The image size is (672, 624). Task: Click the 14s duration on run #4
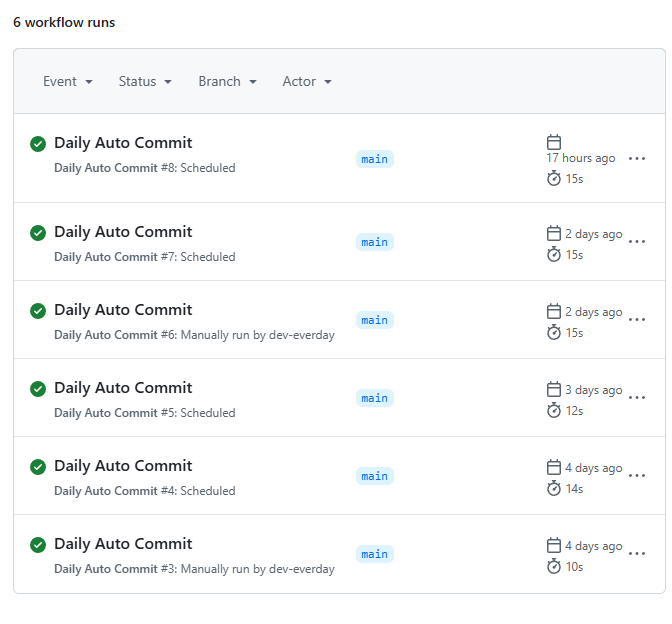click(574, 489)
